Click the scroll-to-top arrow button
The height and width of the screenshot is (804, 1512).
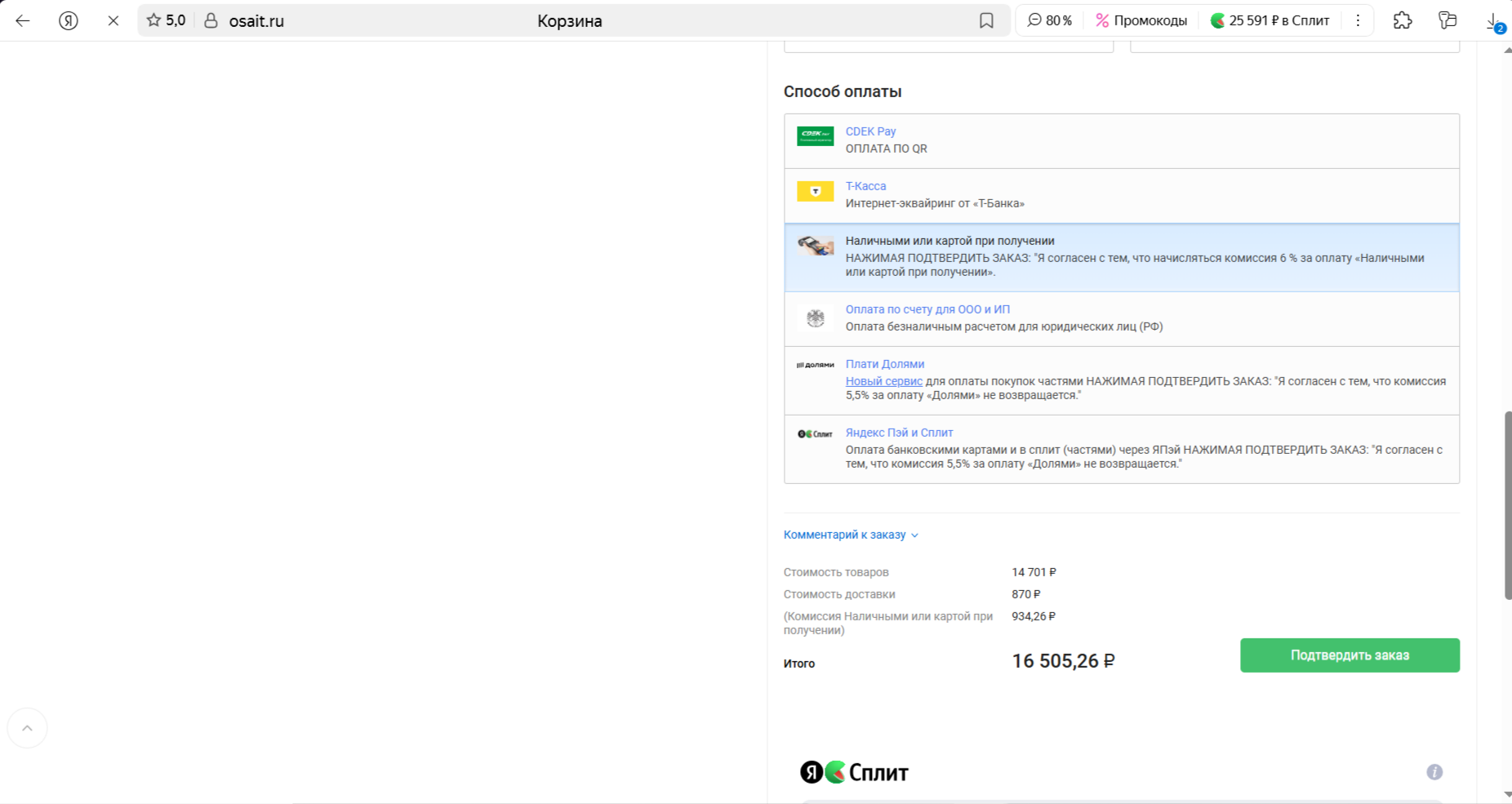pyautogui.click(x=27, y=728)
